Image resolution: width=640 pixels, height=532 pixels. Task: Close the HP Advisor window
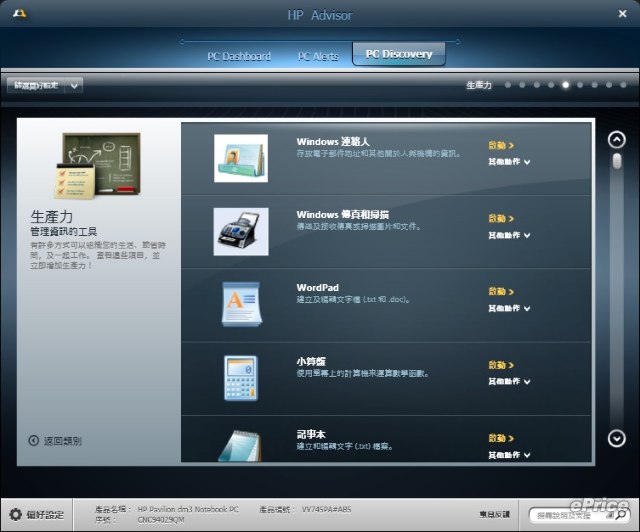tap(622, 14)
